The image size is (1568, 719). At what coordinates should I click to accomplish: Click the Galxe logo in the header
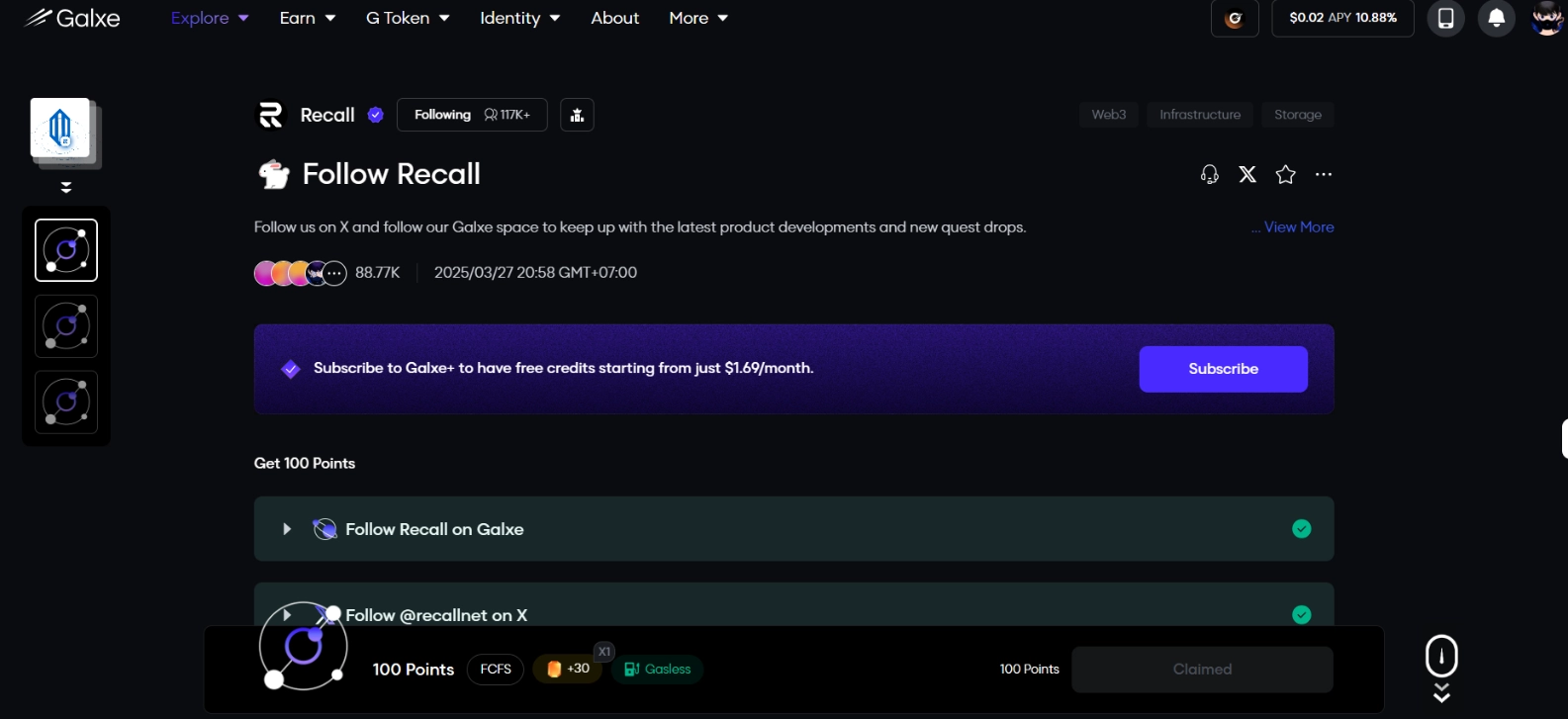72,18
